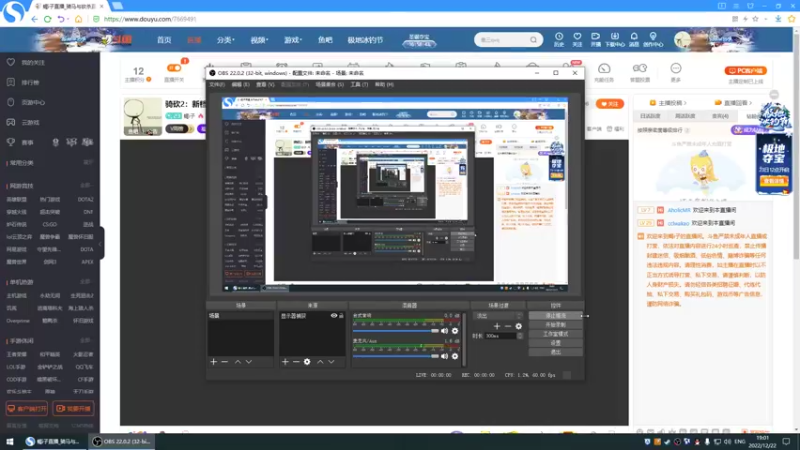Open the Yuba link in Douyu navbar
This screenshot has height=450, width=800.
click(325, 40)
